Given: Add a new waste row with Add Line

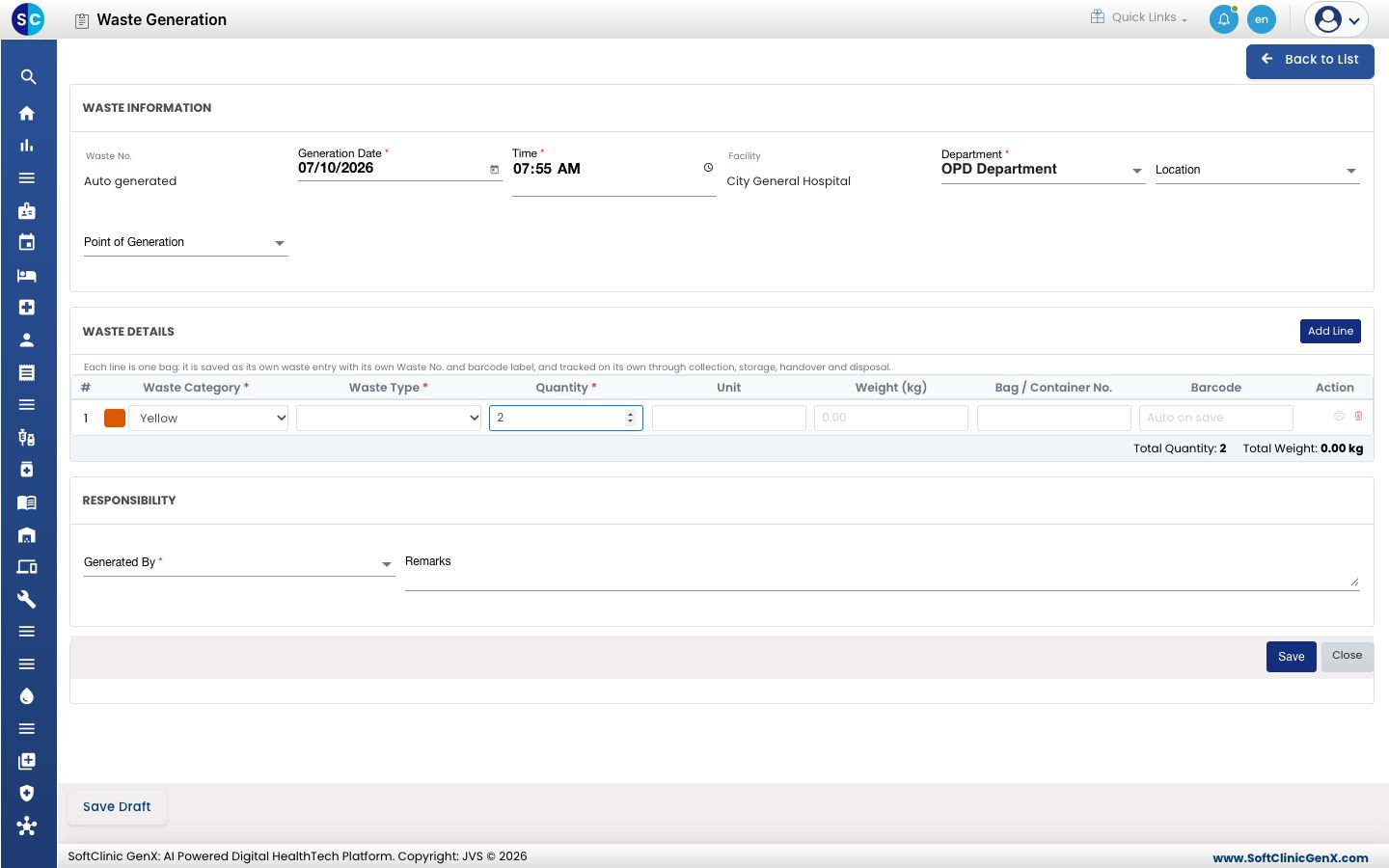Looking at the screenshot, I should coord(1330,331).
